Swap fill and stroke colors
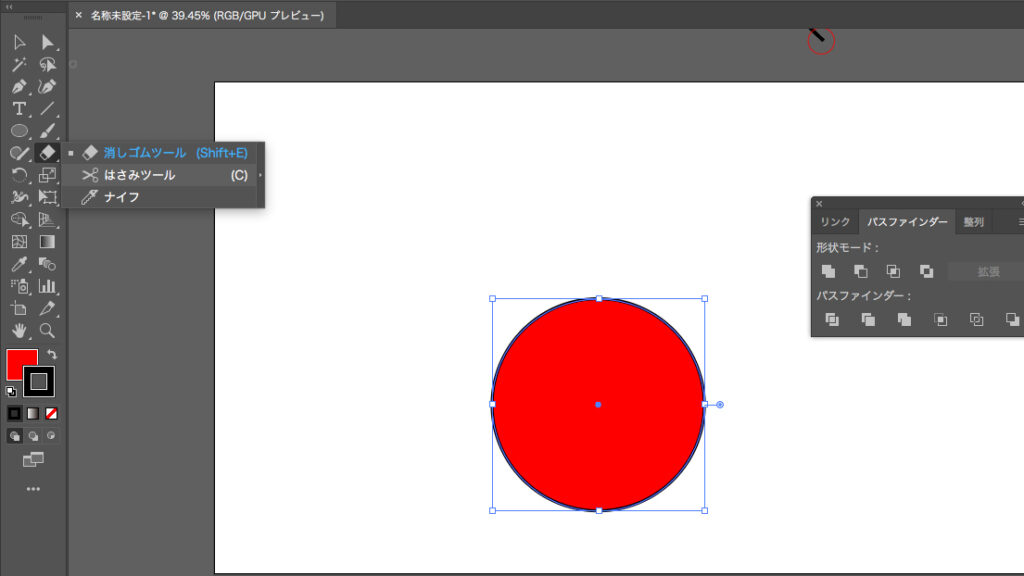Screen dimensions: 1024x576 52,355
